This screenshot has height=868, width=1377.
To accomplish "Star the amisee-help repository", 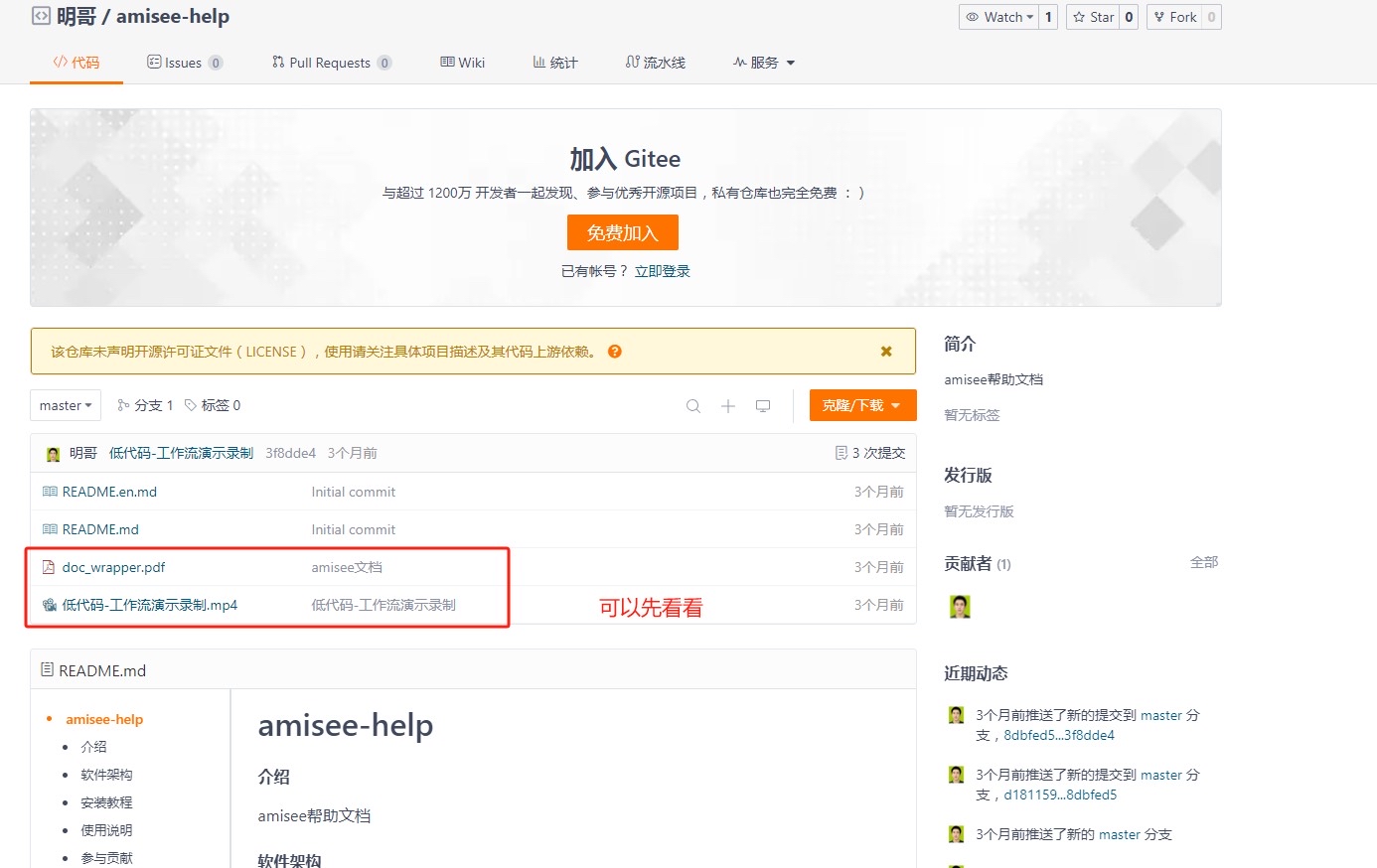I will pyautogui.click(x=1093, y=17).
